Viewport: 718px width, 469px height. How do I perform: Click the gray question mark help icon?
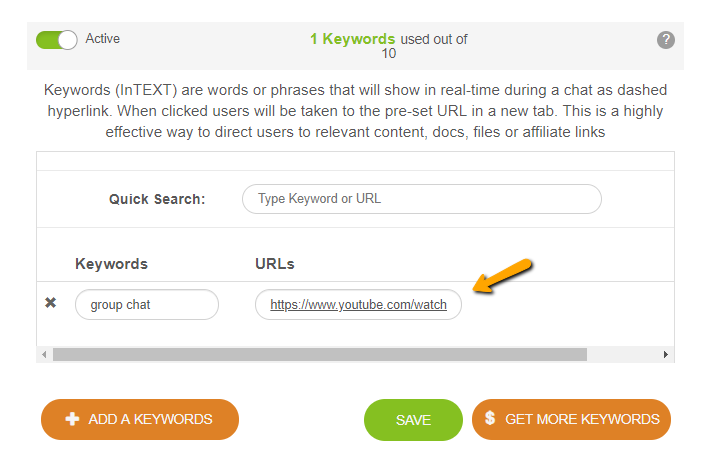pyautogui.click(x=666, y=40)
